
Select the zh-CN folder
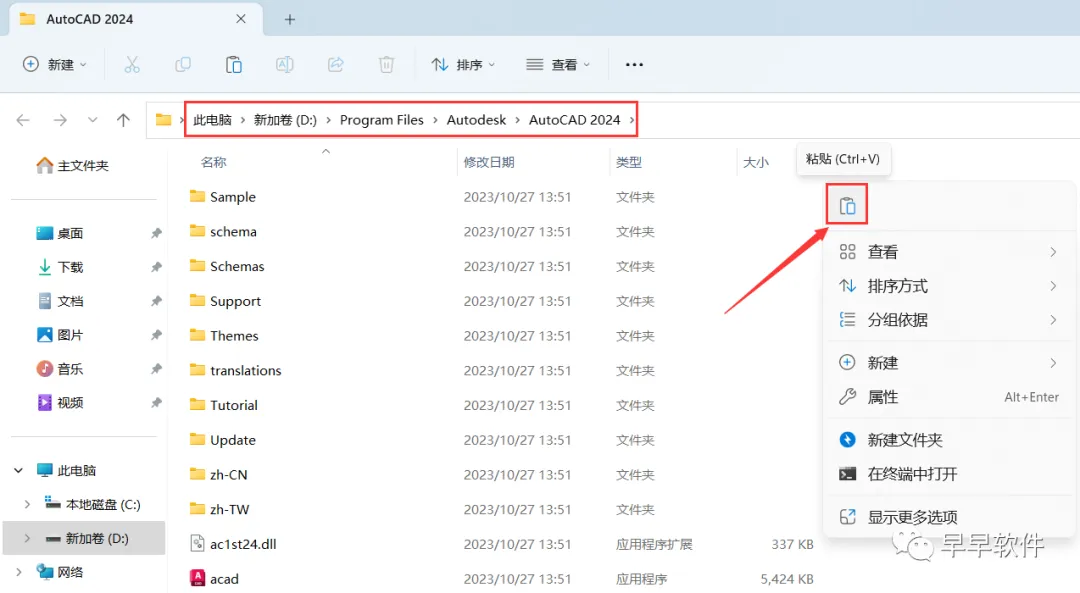pos(218,475)
